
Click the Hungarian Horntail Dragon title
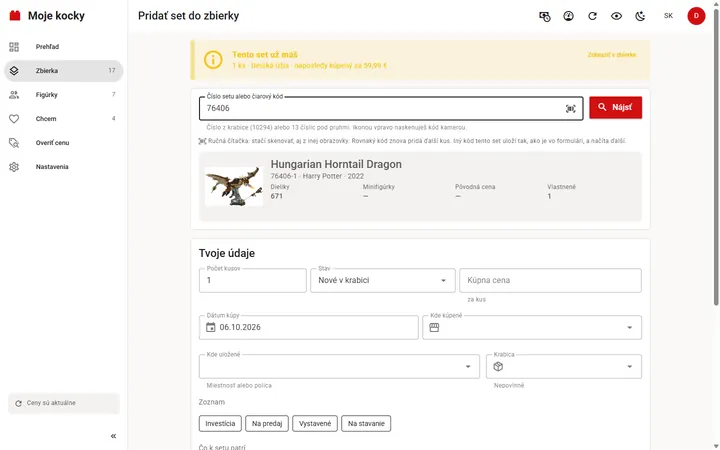336,164
